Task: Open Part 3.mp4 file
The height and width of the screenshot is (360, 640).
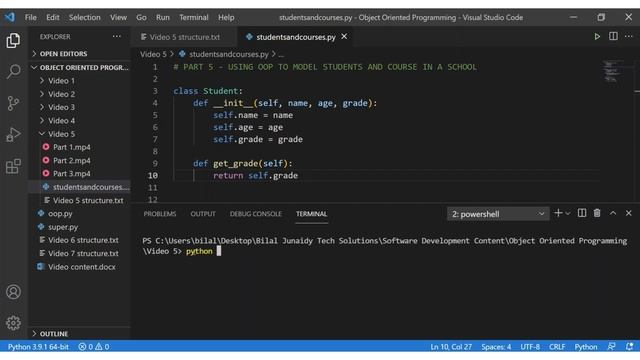Action: (x=72, y=173)
